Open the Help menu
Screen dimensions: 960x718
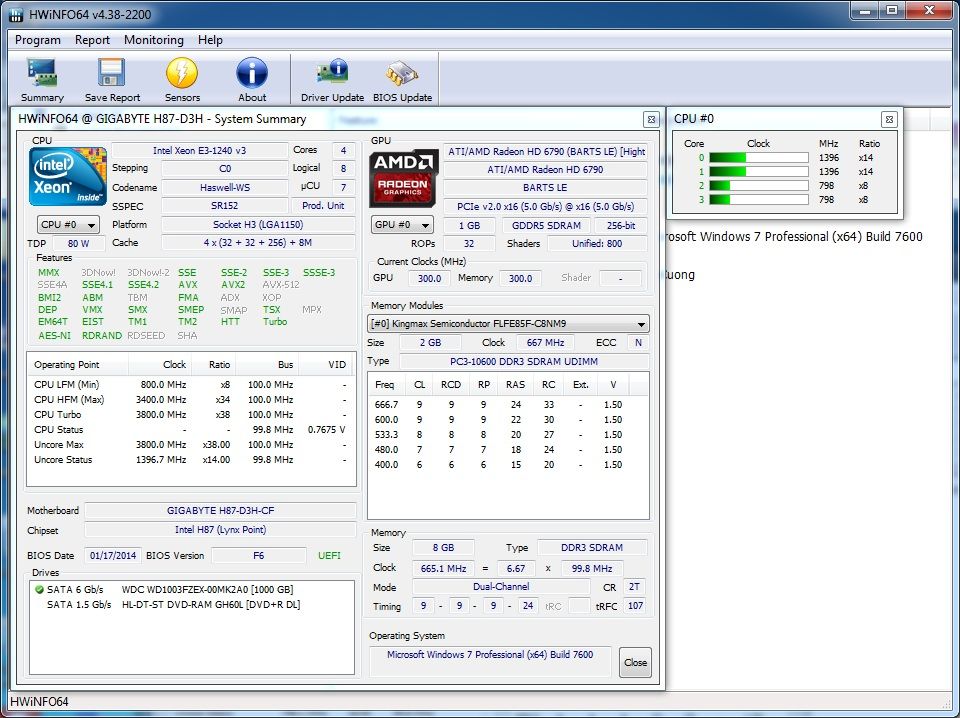pyautogui.click(x=210, y=40)
